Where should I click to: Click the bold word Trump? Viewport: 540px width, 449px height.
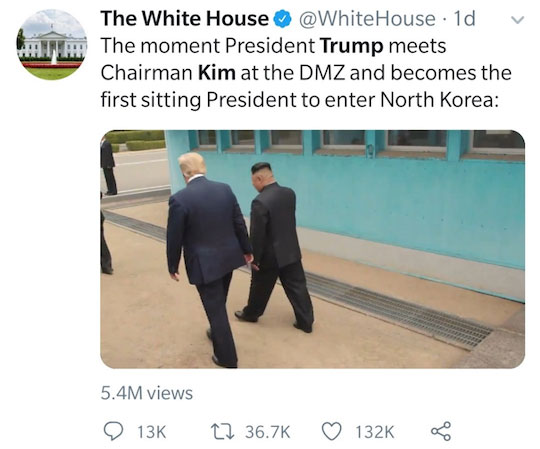pos(351,46)
